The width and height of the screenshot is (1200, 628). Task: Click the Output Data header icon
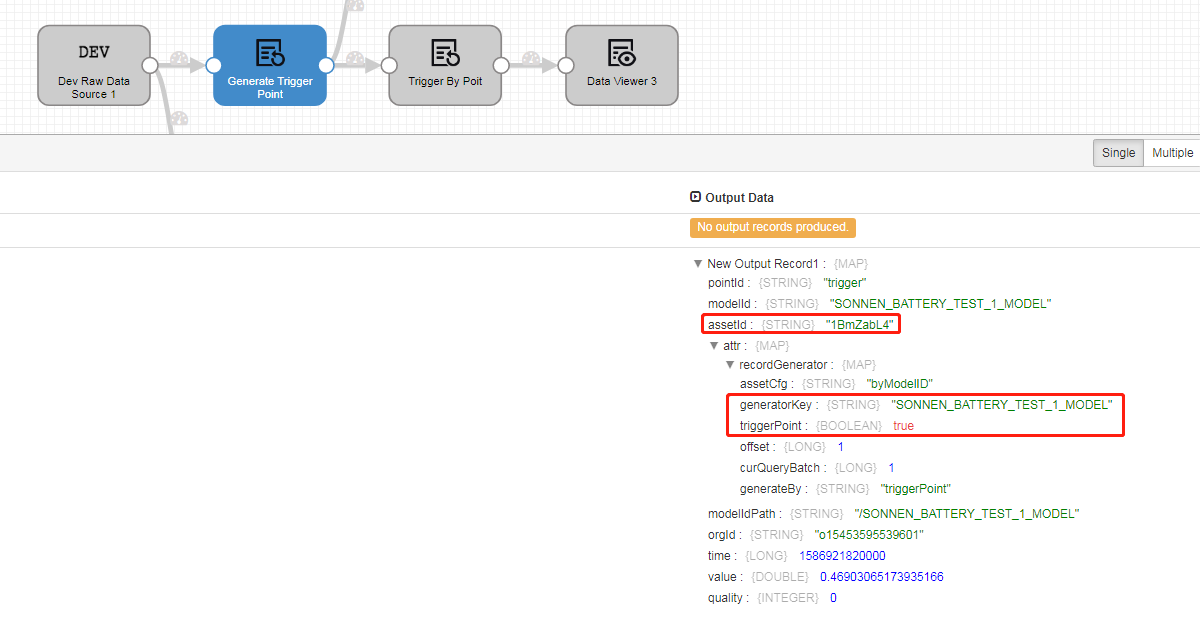(696, 197)
